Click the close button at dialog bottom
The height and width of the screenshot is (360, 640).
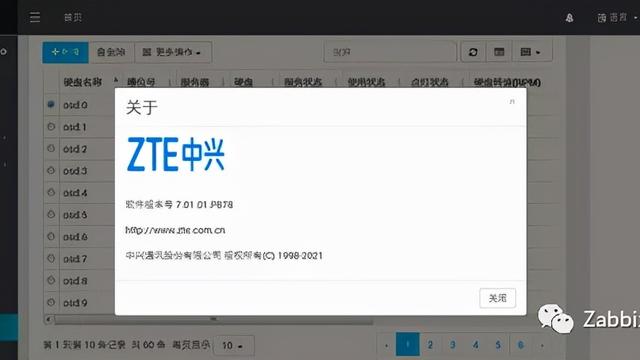point(498,298)
